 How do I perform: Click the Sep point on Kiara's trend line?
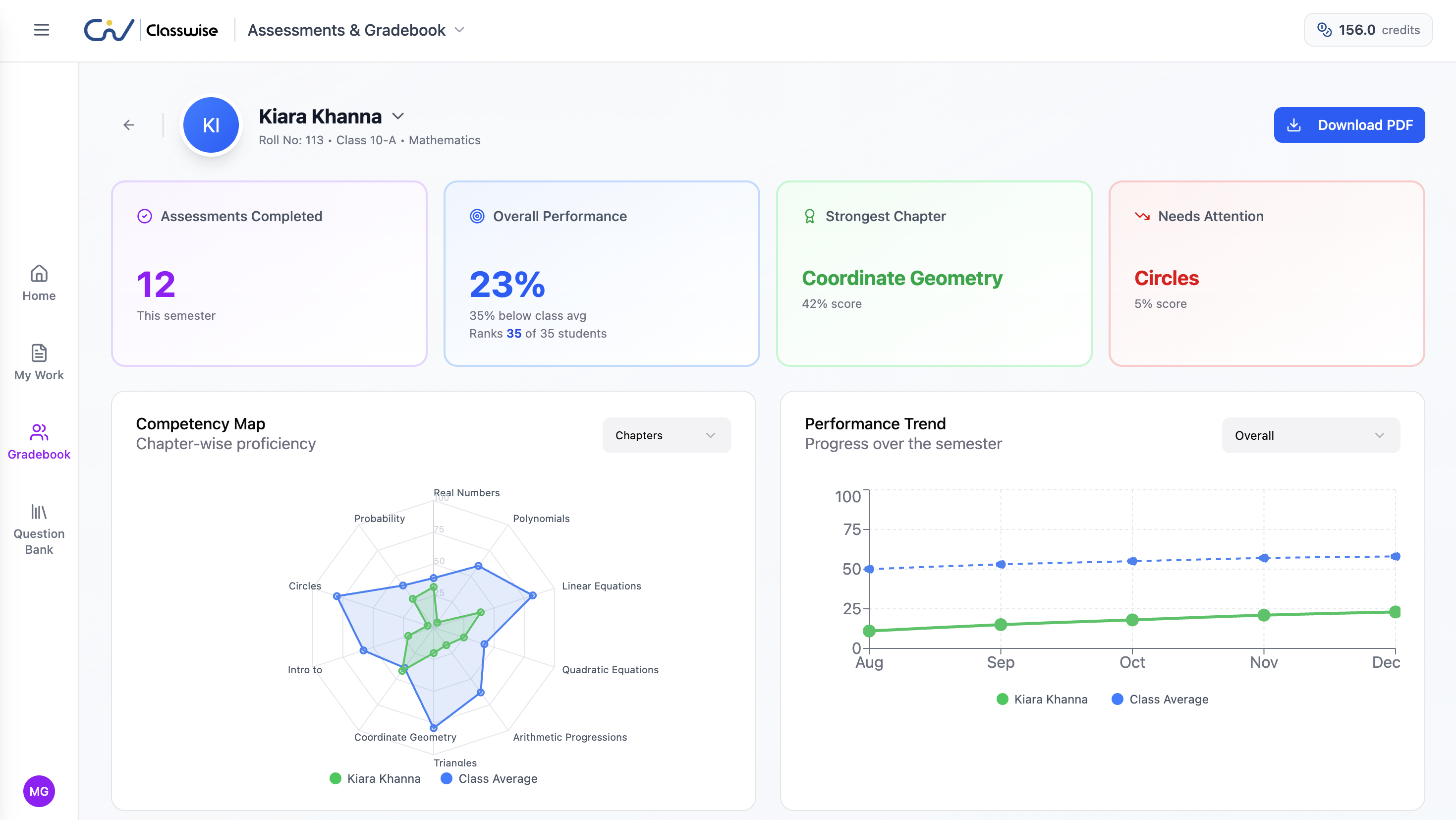(1001, 625)
